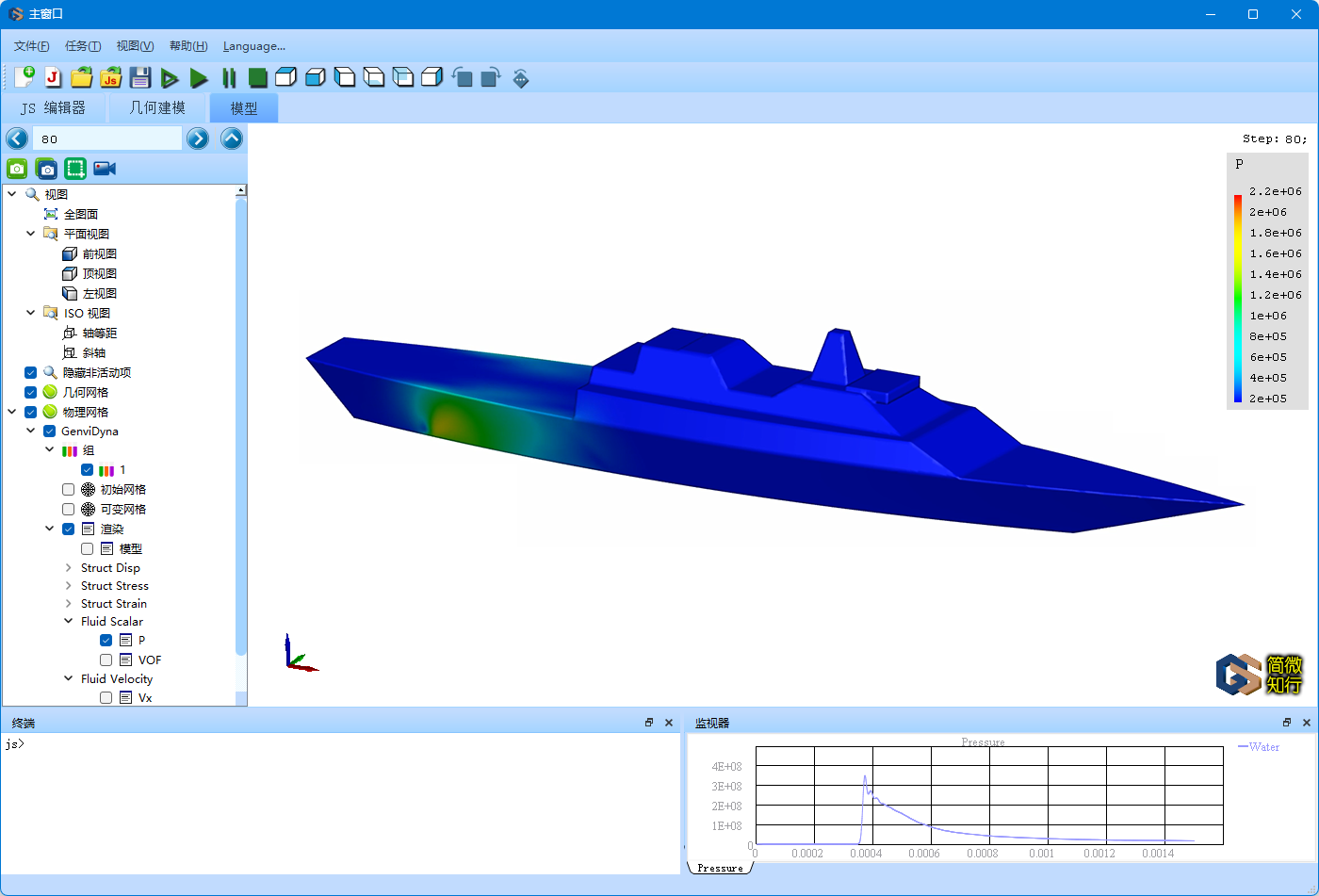This screenshot has height=896, width=1319.
Task: Click the solid green play run button
Action: [199, 78]
